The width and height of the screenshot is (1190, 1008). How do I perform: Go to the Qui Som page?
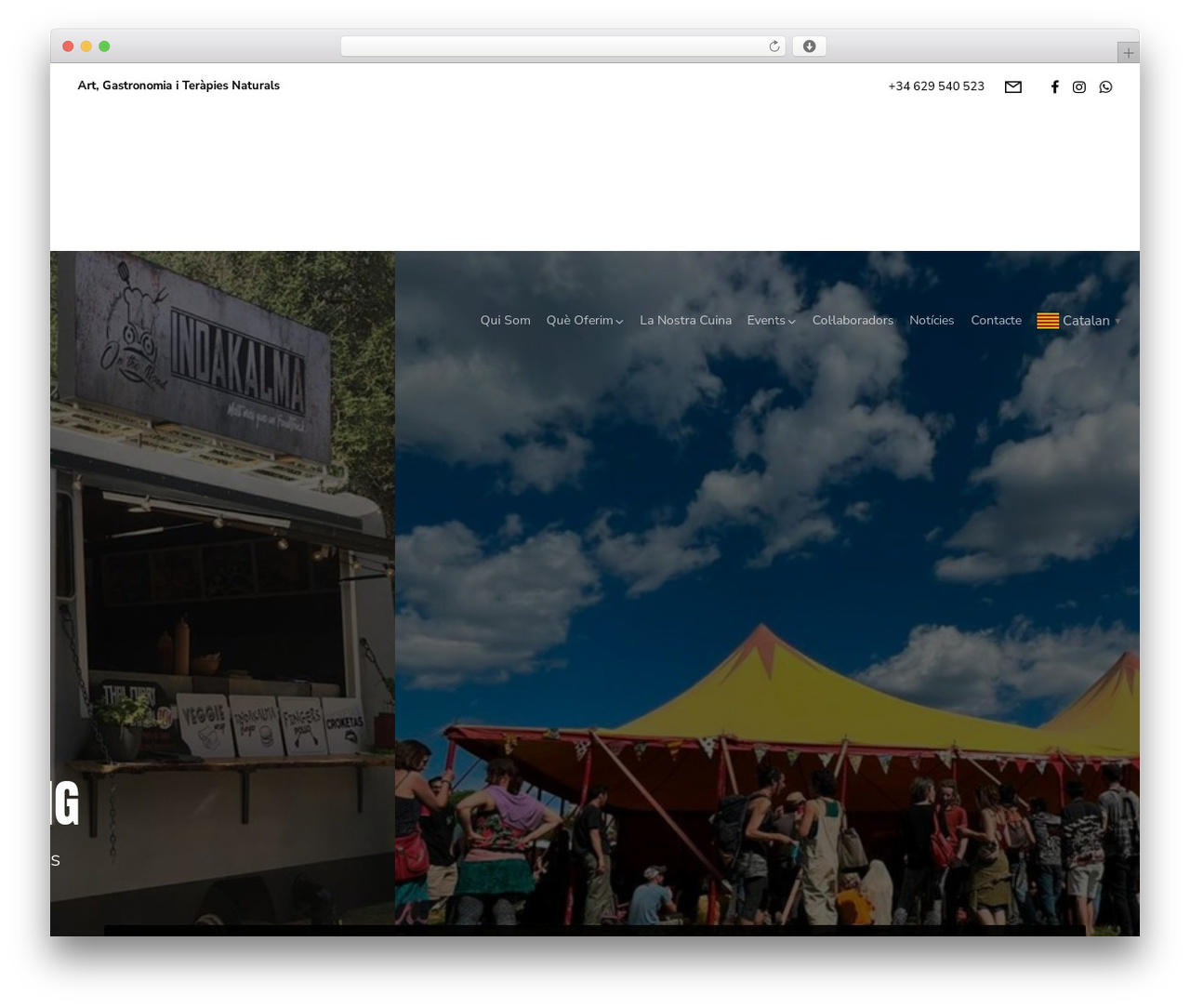pos(506,320)
